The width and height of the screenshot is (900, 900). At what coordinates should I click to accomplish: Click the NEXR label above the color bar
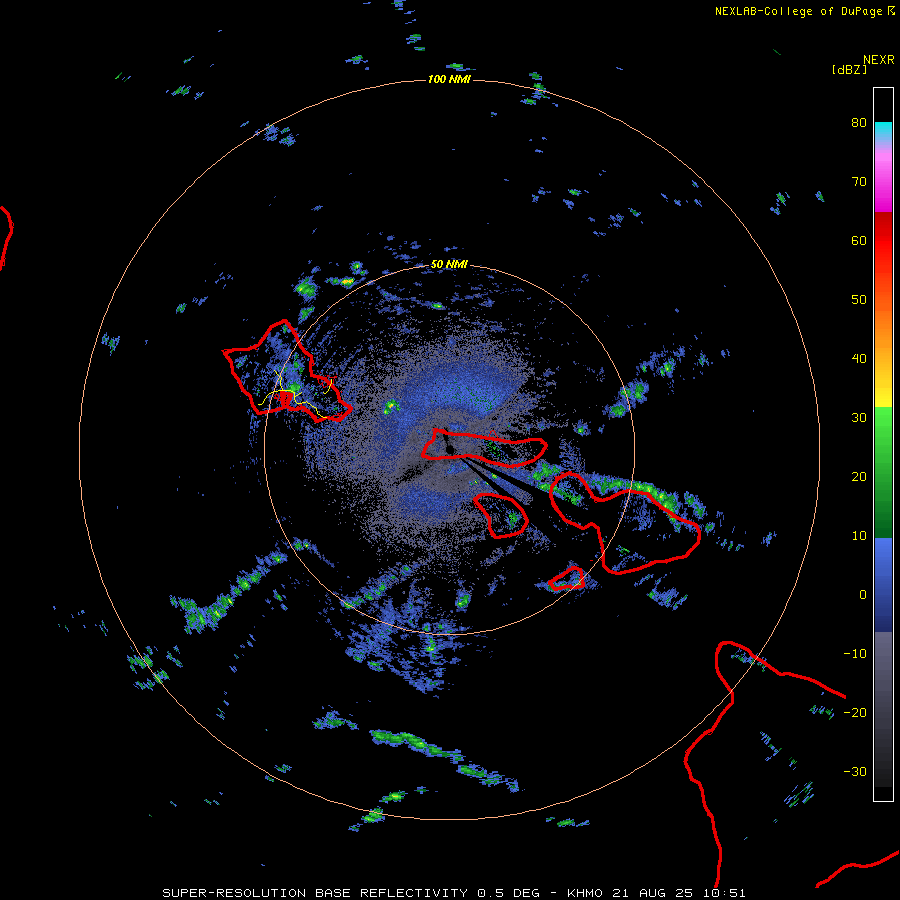[879, 60]
